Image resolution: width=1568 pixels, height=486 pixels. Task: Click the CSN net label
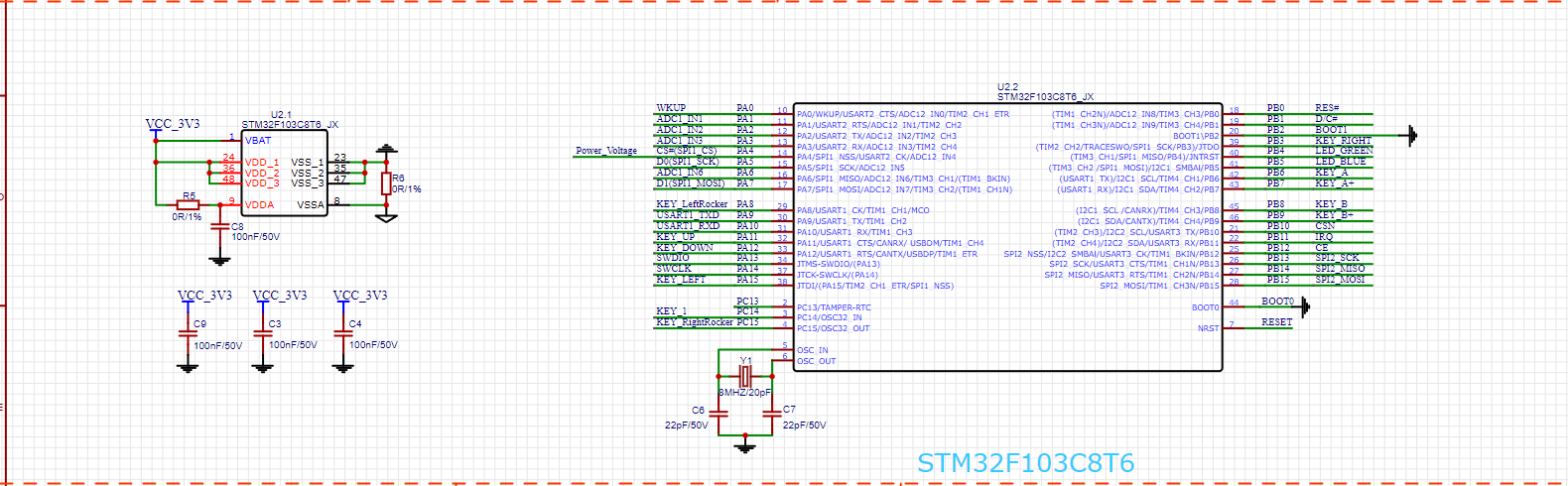[x=1326, y=226]
